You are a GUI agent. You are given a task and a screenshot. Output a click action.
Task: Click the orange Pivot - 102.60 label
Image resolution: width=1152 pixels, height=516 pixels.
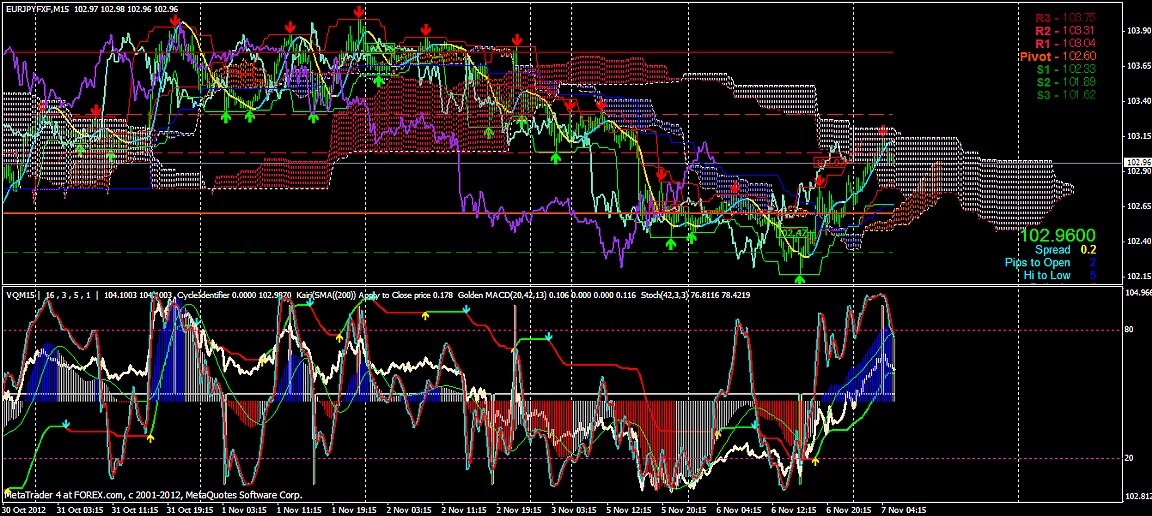coord(1057,56)
